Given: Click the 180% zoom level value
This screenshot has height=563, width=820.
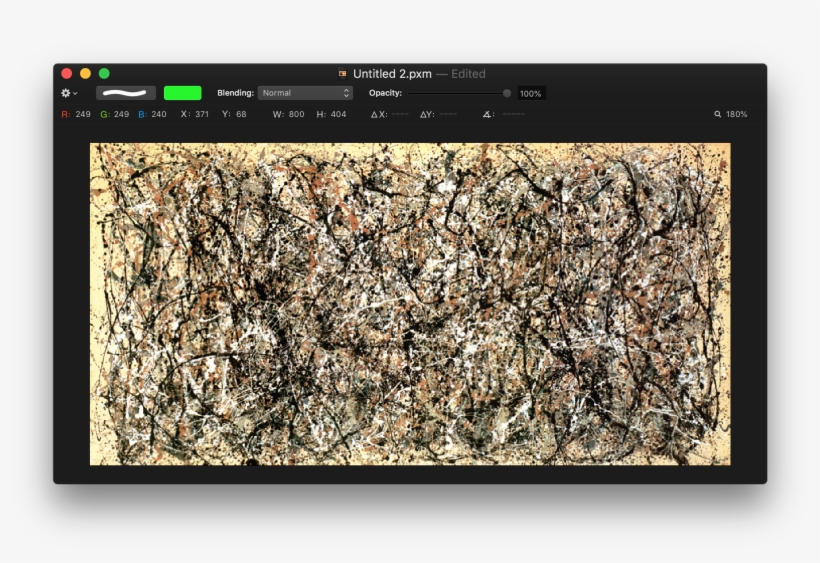Looking at the screenshot, I should click(736, 114).
